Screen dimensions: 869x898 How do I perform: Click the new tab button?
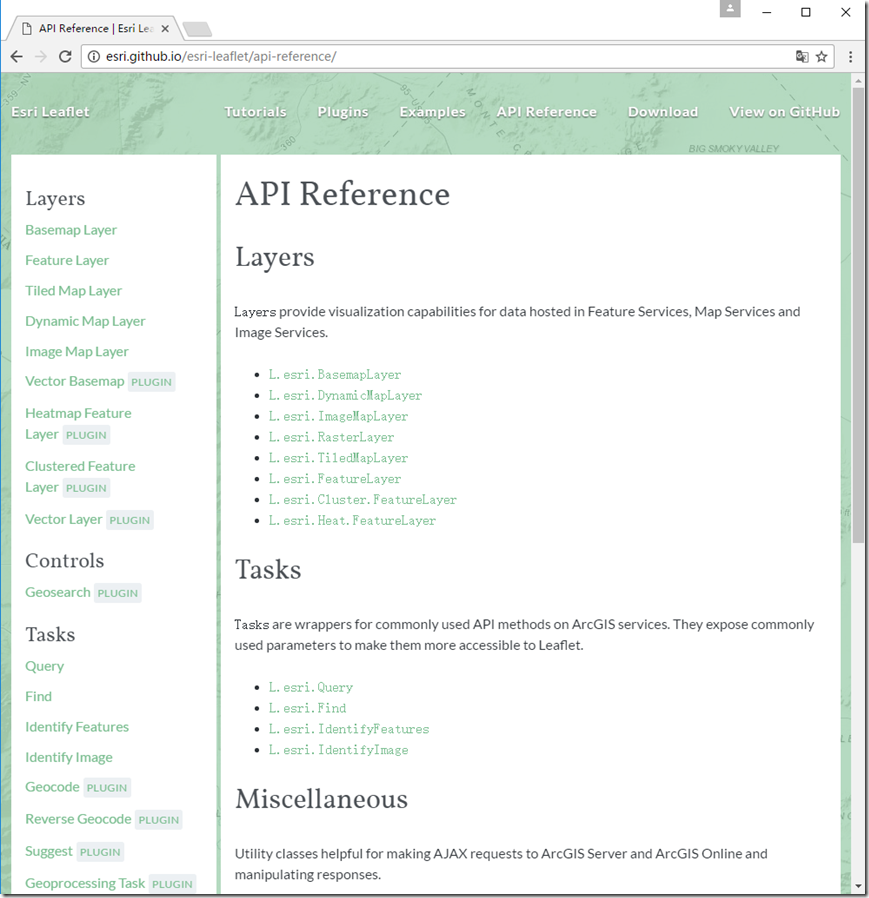(x=198, y=29)
